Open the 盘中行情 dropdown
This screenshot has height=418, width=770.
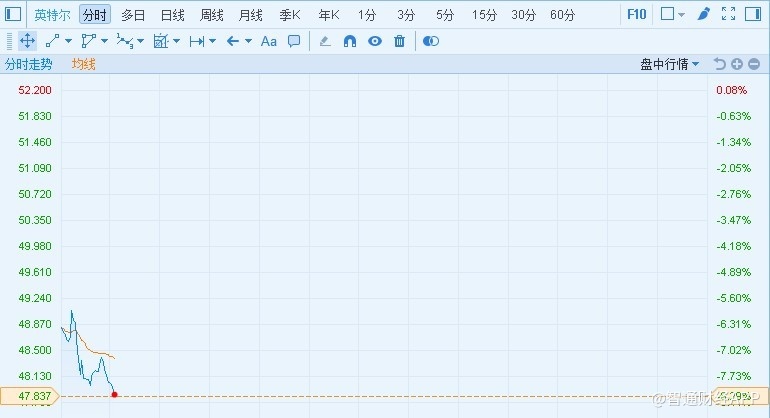pos(669,64)
